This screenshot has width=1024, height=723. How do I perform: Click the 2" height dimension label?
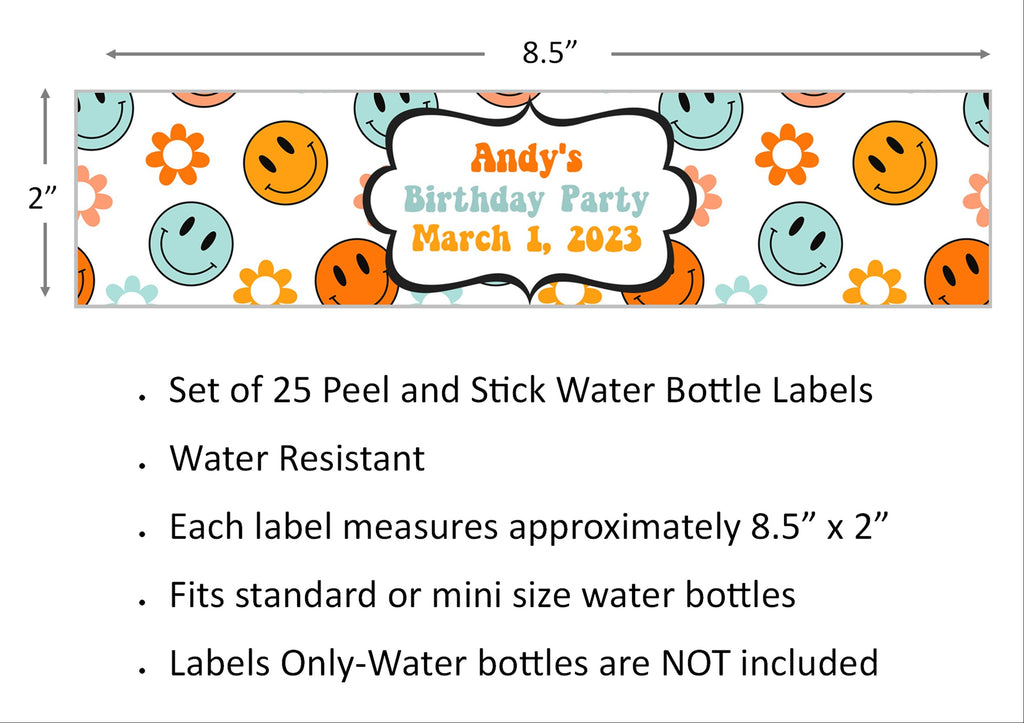(42, 198)
